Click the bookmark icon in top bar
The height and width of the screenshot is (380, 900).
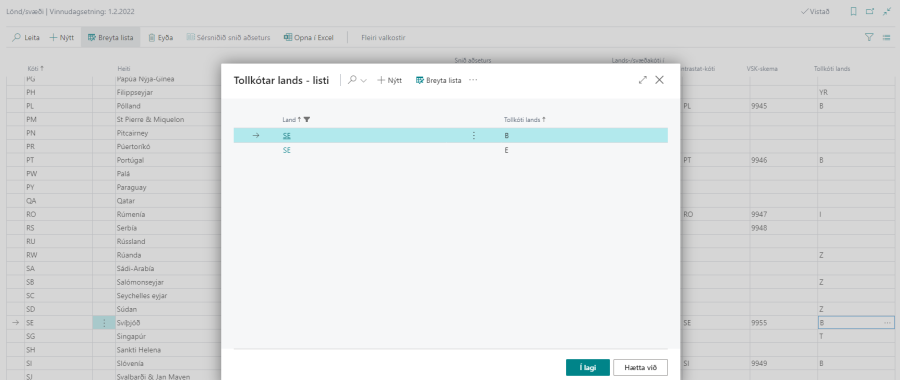[853, 11]
